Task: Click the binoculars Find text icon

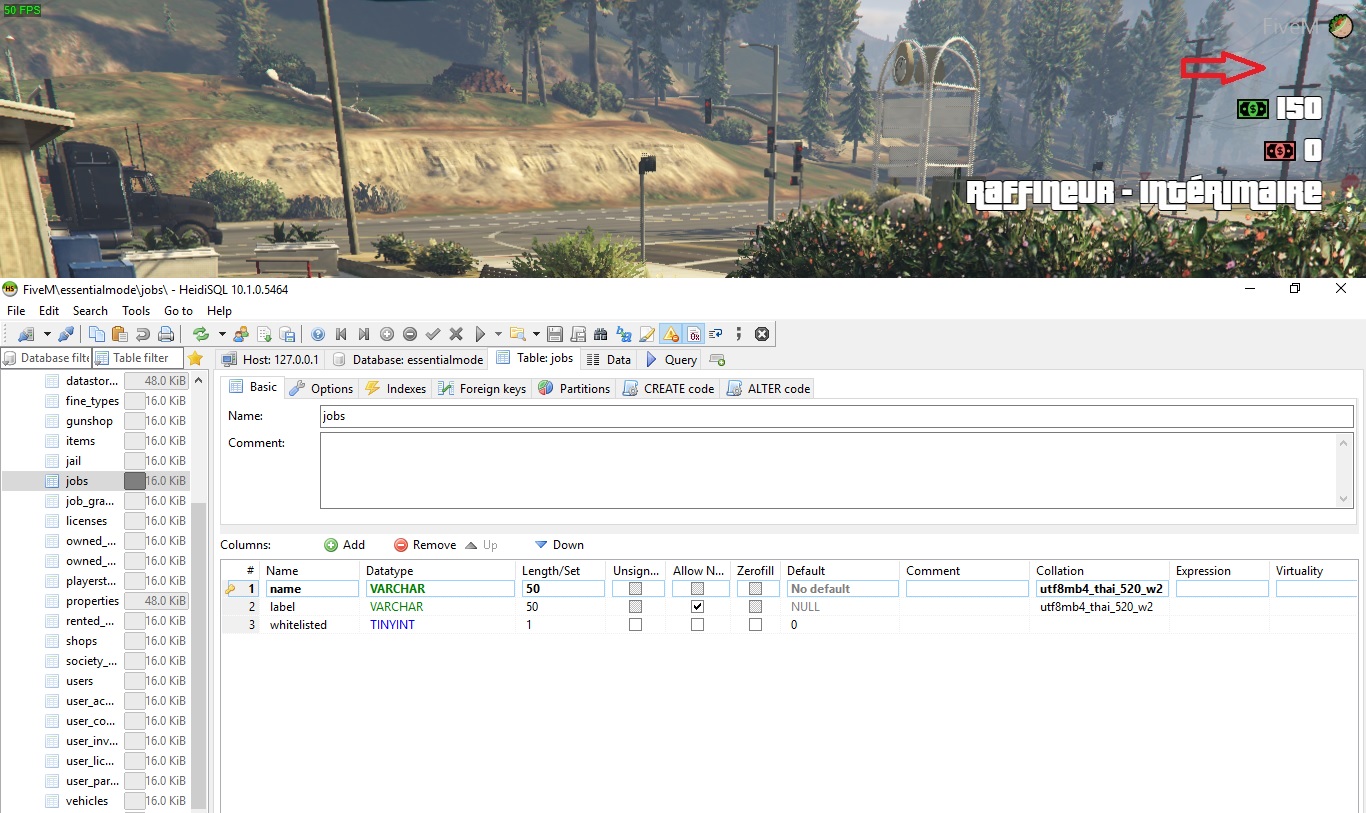Action: point(601,334)
